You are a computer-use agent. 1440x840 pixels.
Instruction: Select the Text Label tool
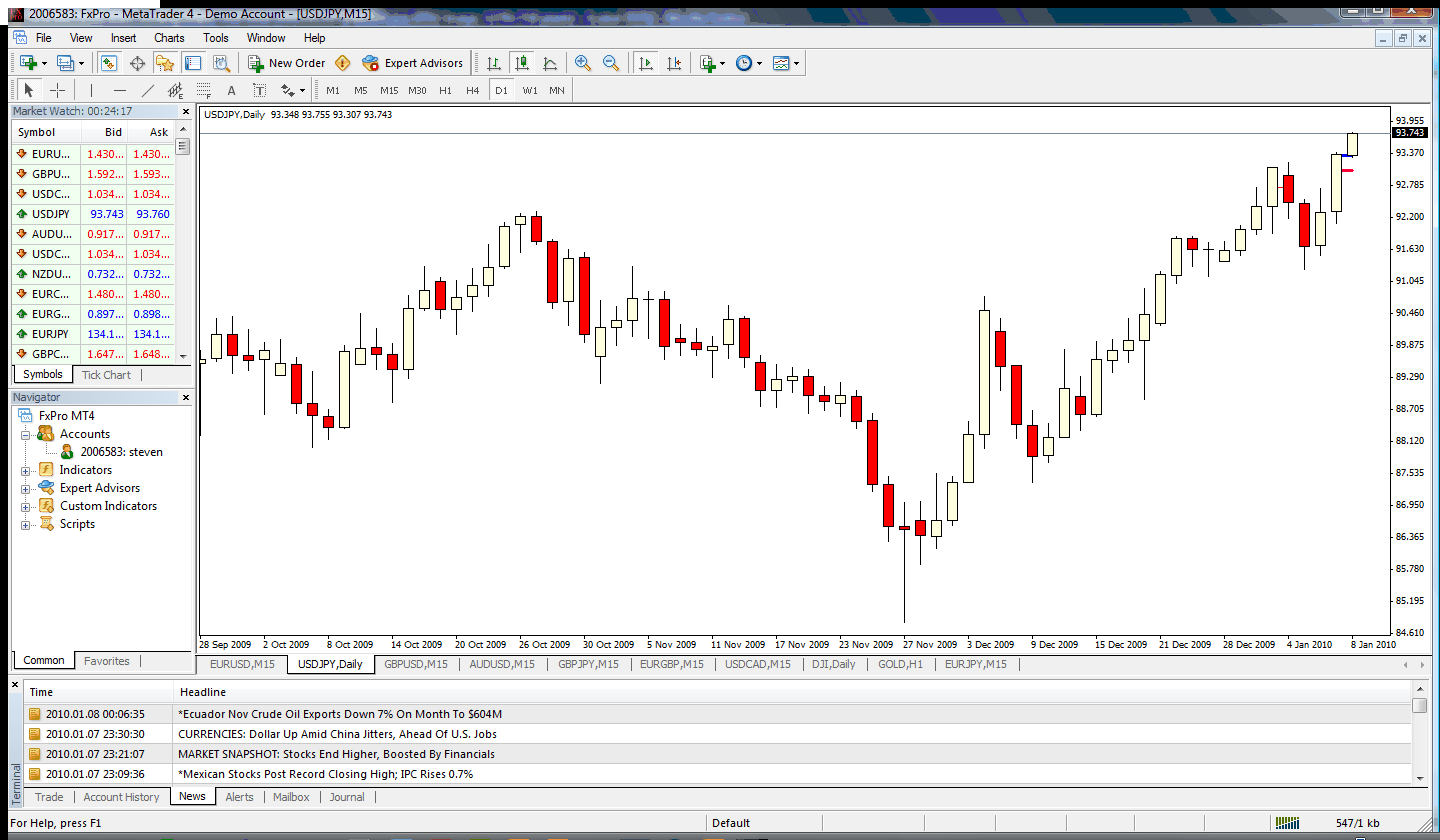[259, 90]
